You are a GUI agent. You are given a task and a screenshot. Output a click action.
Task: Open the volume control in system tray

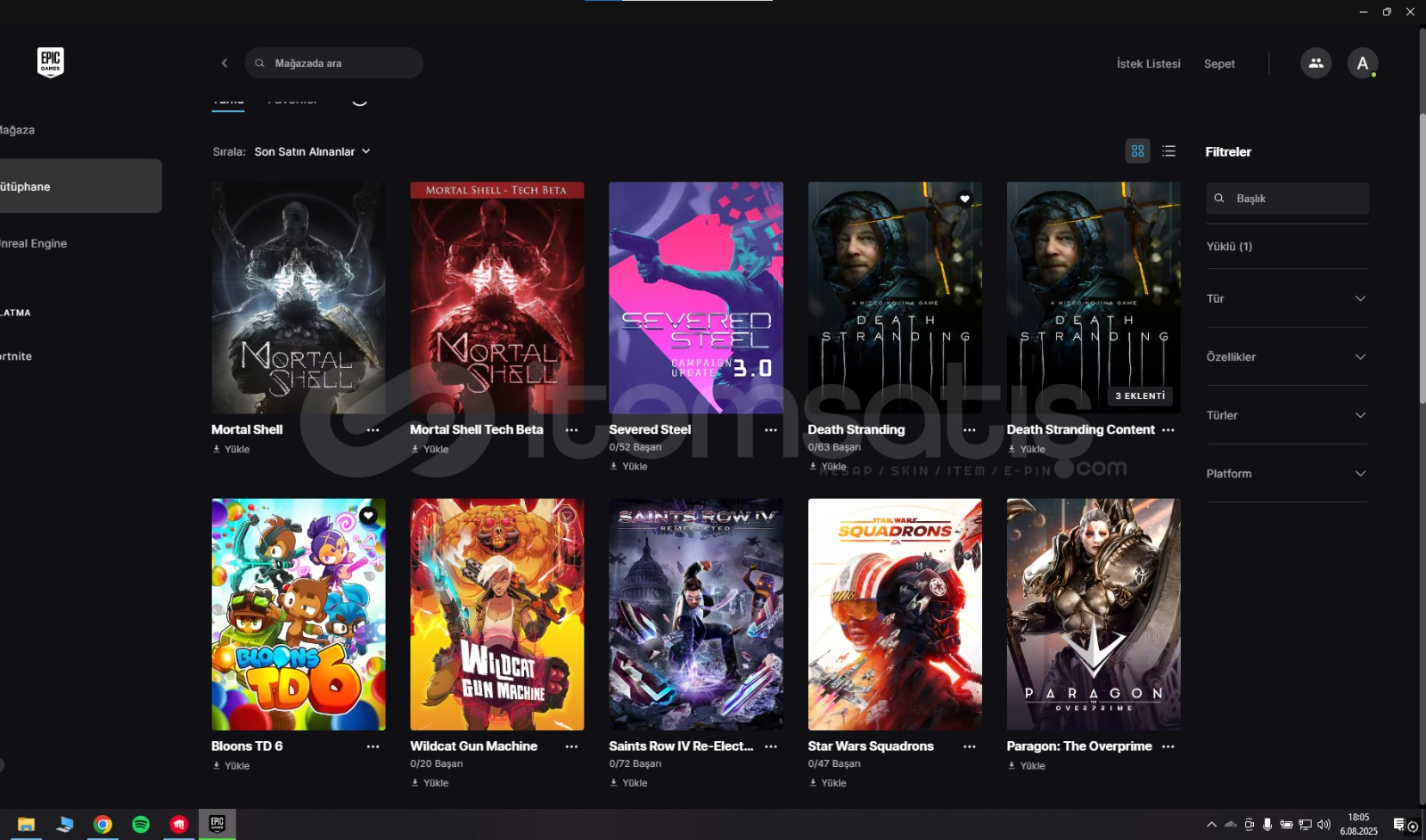tap(1324, 825)
